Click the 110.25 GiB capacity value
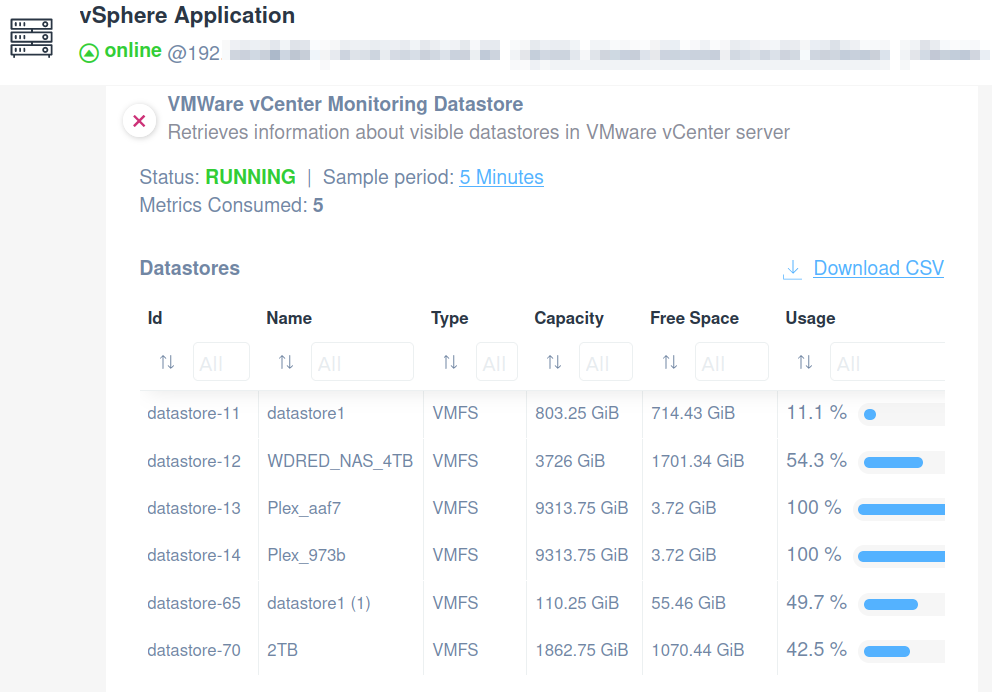 [577, 603]
